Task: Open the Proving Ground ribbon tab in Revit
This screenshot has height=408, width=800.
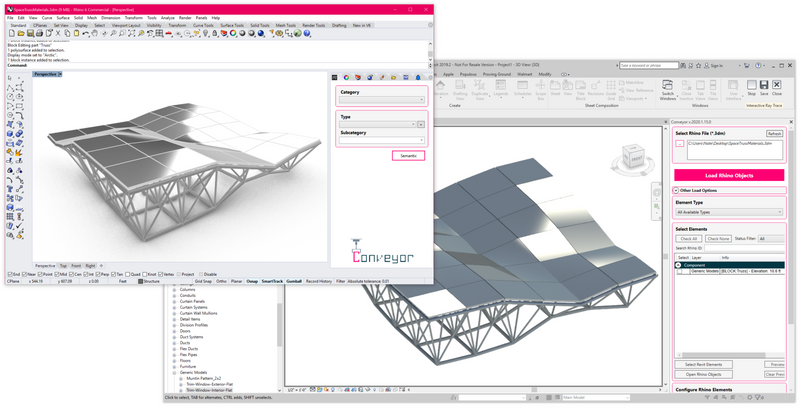Action: [496, 74]
